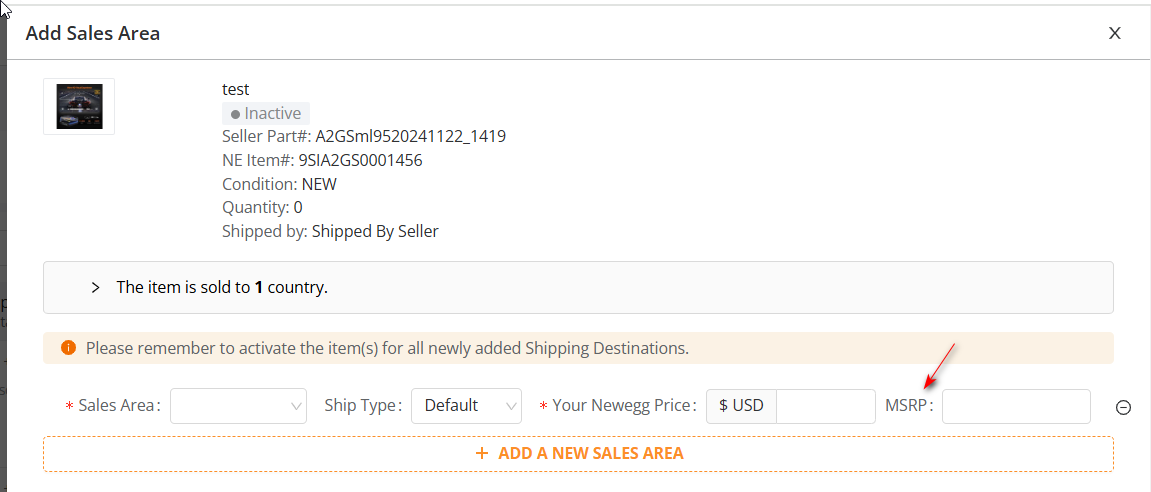Click the $ USD currency label
The image size is (1151, 492).
tap(741, 406)
